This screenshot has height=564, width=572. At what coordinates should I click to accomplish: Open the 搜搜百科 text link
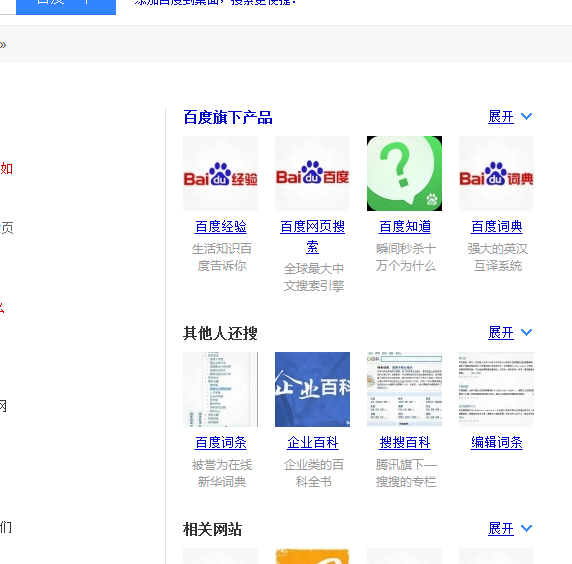(405, 443)
